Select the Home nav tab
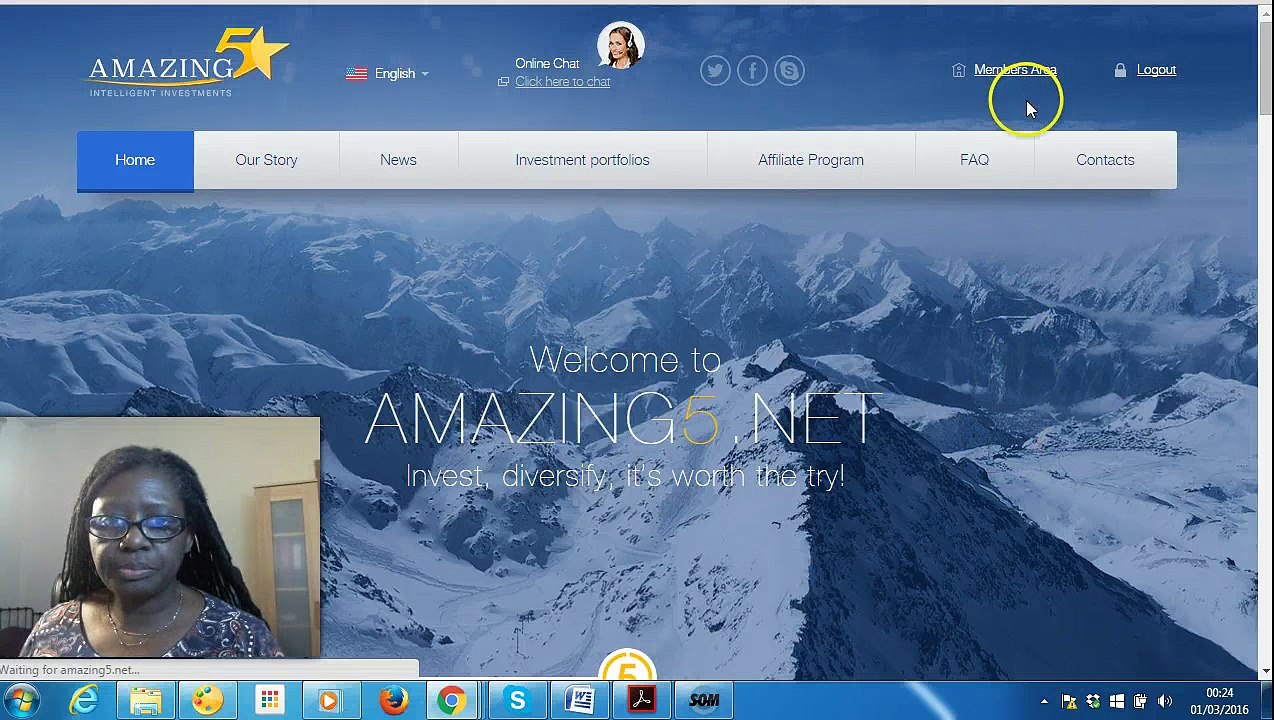The width and height of the screenshot is (1274, 720). click(135, 160)
